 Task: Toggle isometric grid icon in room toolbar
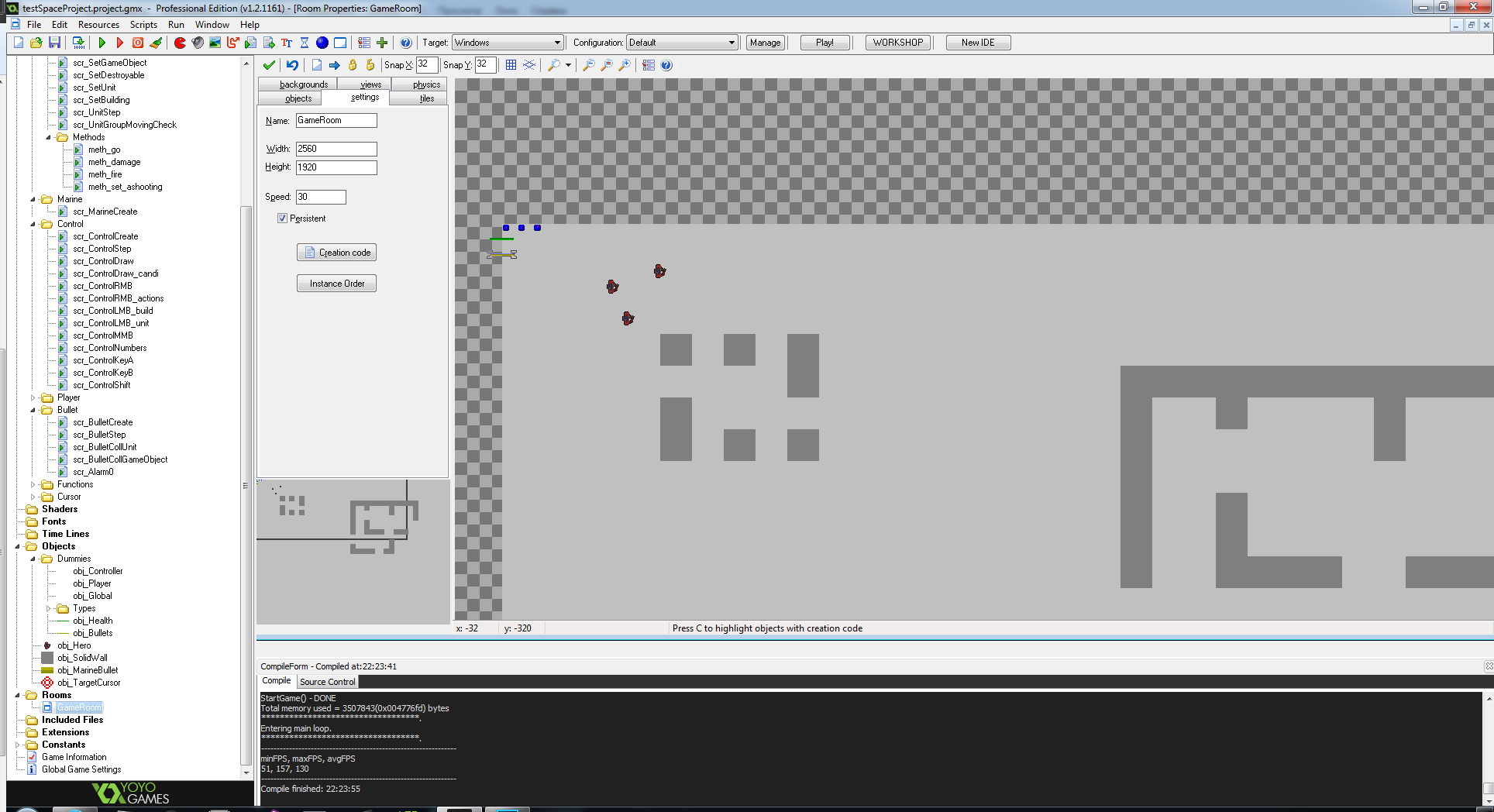click(x=529, y=65)
